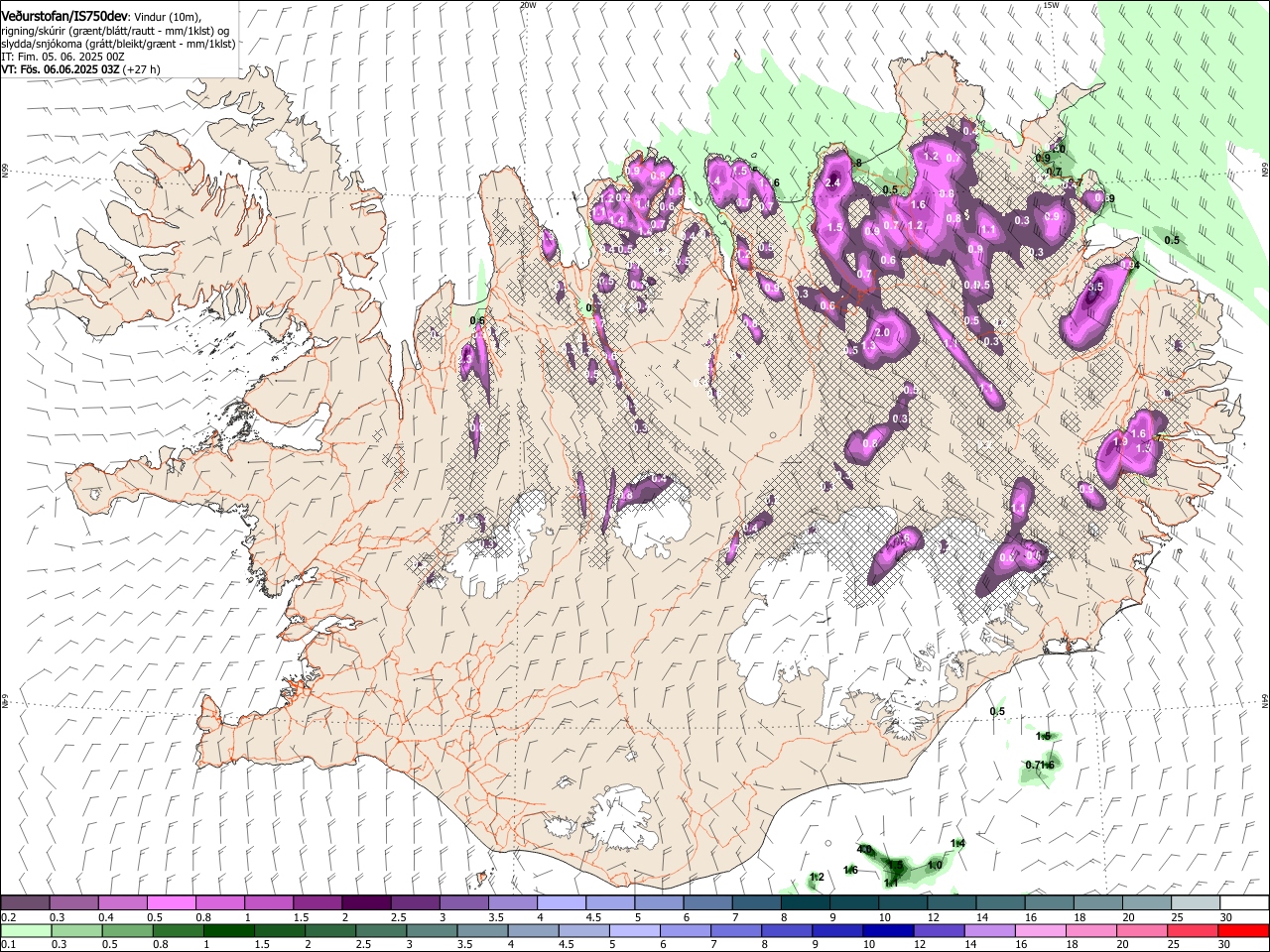Click the '2.0' snowfall value label
The image size is (1270, 952).
(882, 332)
